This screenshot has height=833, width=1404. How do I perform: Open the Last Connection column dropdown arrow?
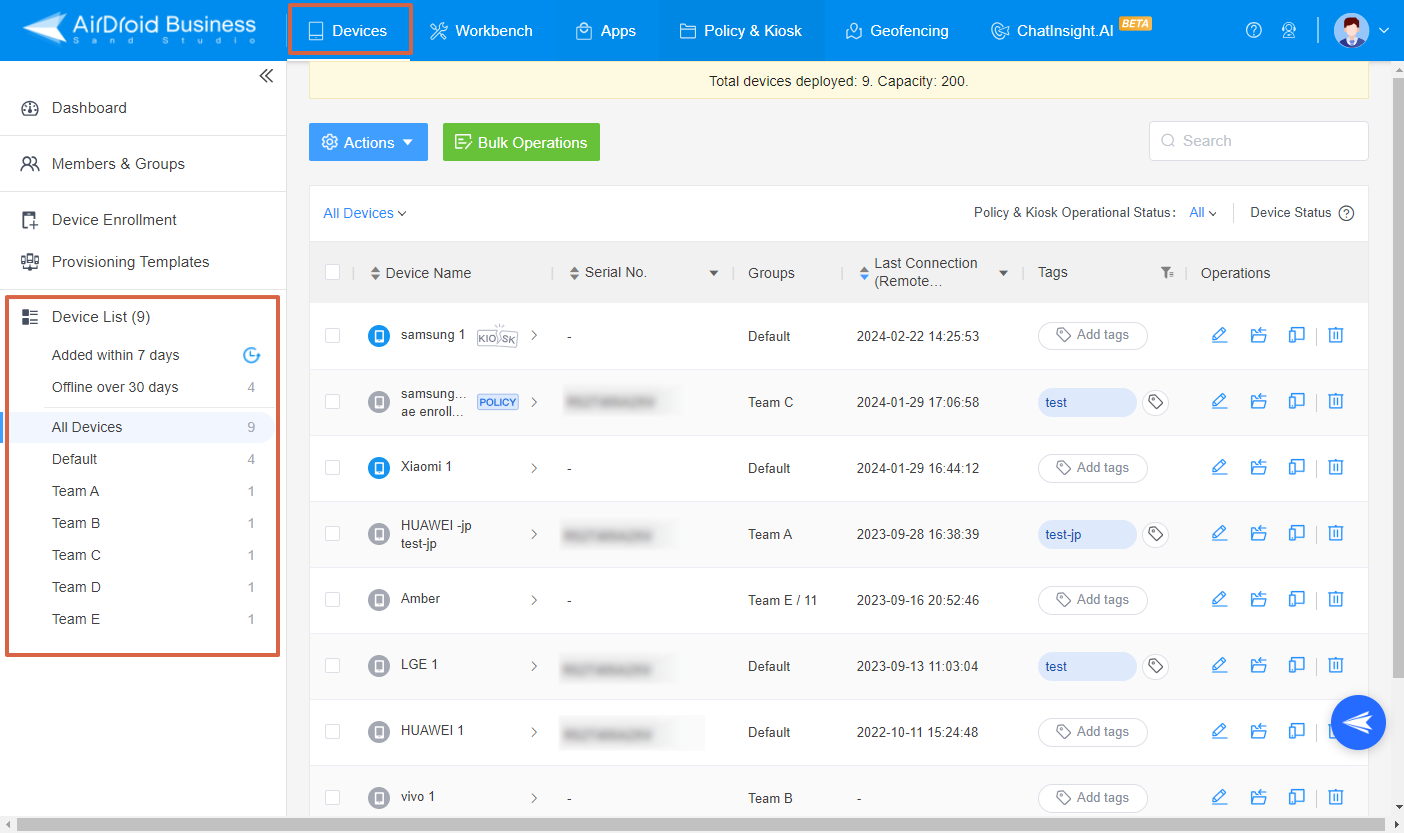(1003, 273)
